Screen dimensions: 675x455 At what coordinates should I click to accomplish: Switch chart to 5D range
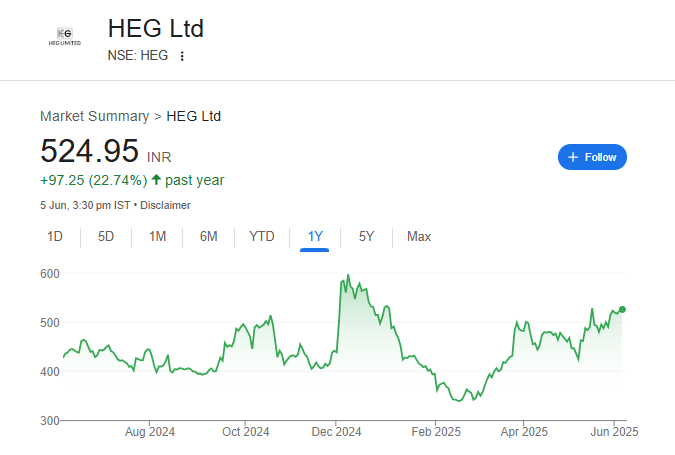(106, 236)
